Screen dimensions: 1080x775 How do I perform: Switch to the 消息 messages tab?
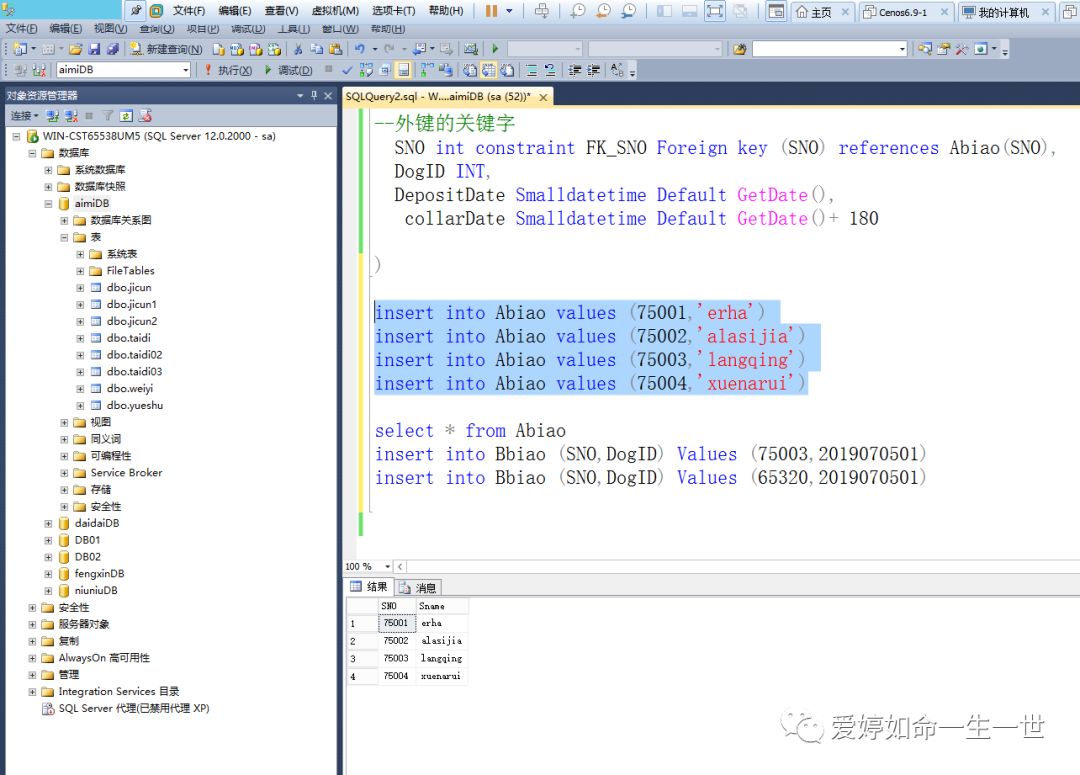click(x=418, y=588)
